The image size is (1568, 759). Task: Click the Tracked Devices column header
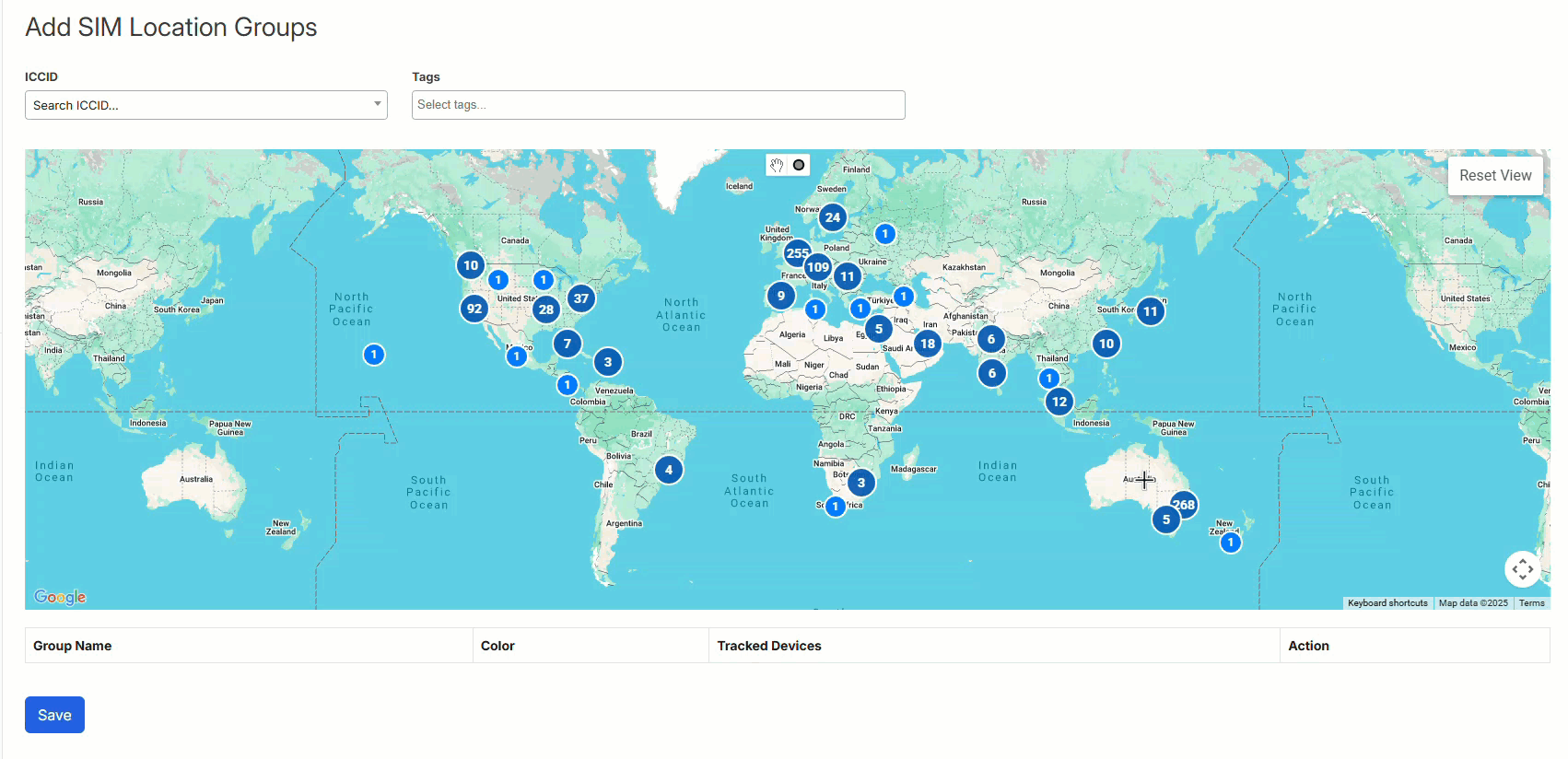coord(769,646)
